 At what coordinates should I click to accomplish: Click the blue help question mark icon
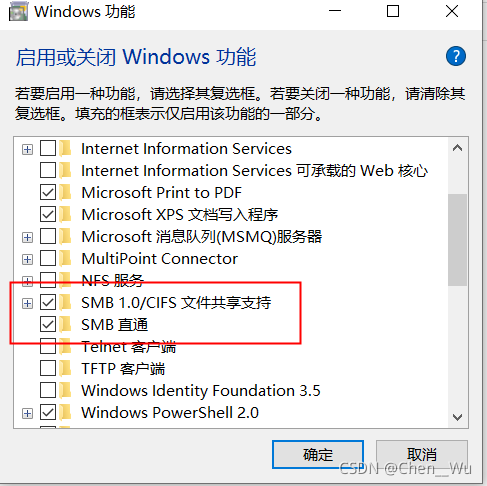point(456,56)
